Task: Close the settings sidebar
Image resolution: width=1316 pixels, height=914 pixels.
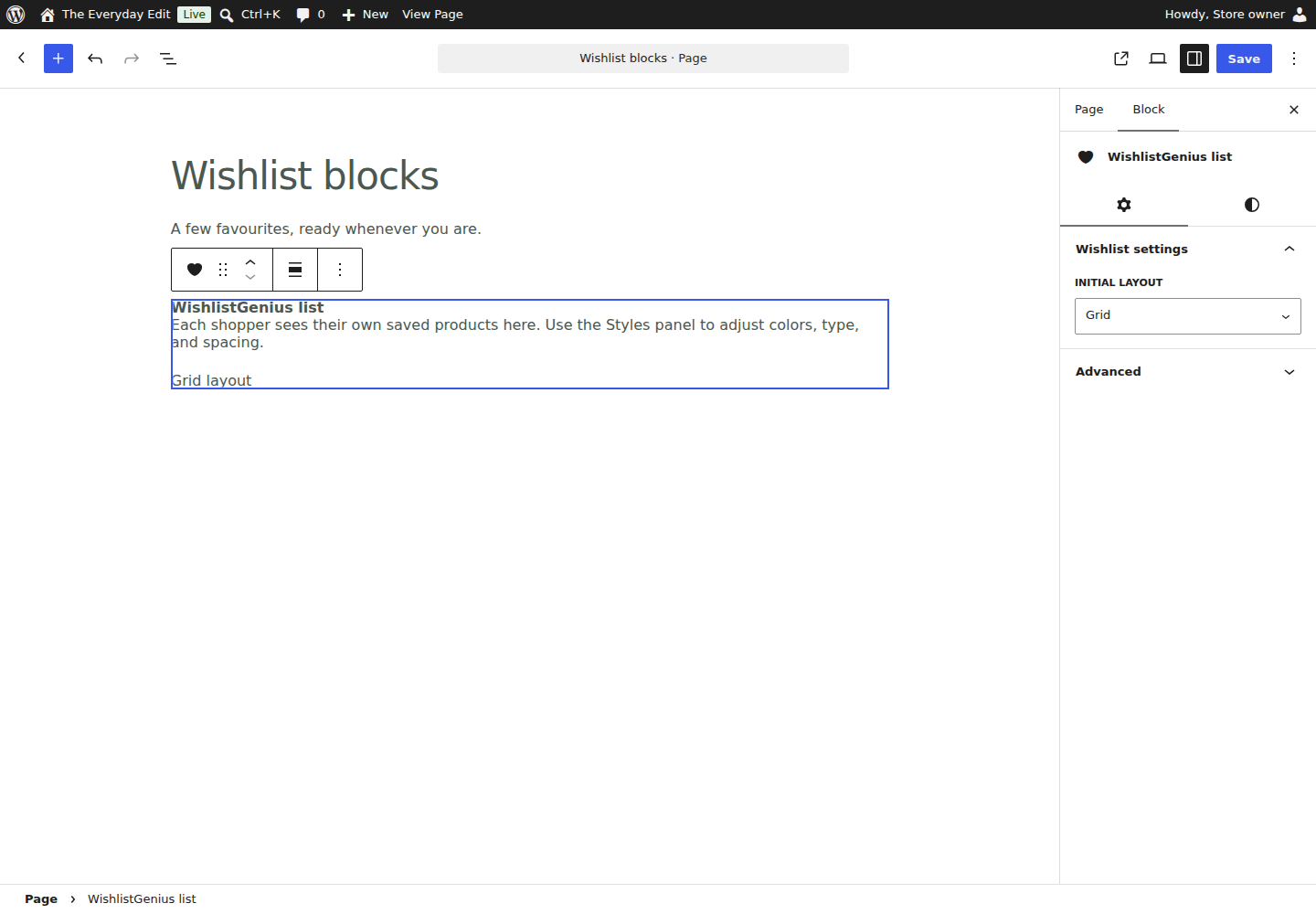Action: (1294, 110)
